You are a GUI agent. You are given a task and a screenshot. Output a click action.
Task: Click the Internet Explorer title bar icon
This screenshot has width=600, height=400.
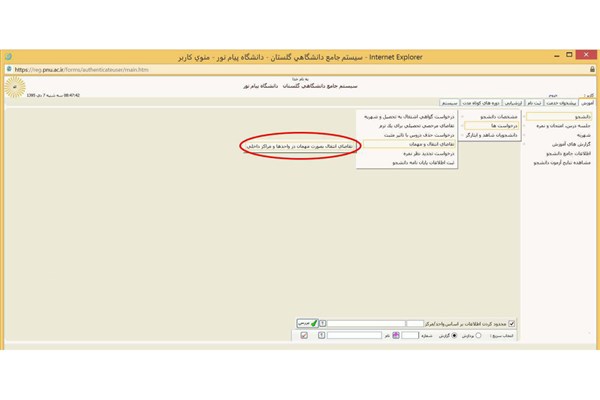coord(10,55)
